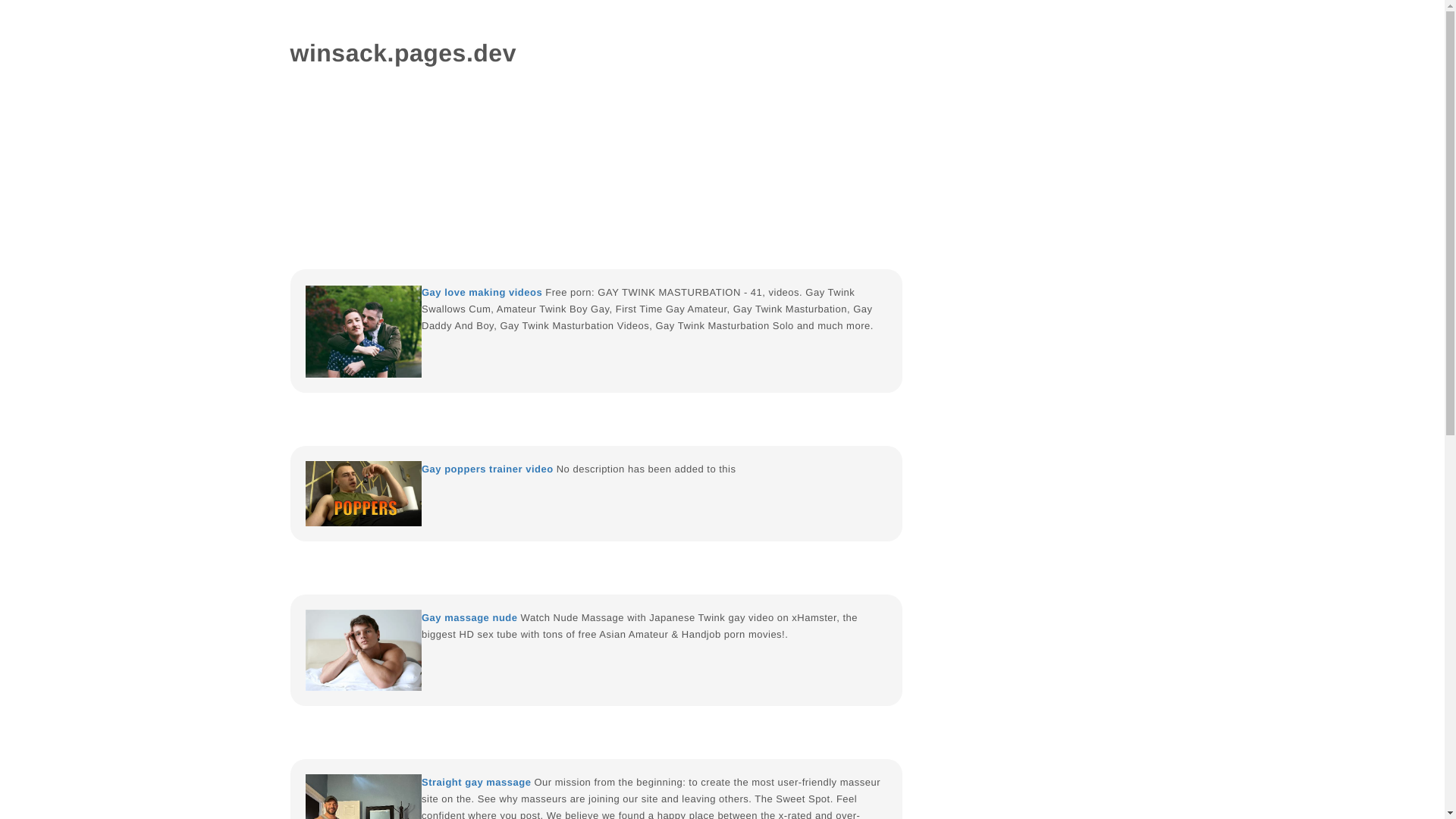Click the thumbnail of two men outdoors
1456x819 pixels.
click(x=363, y=331)
